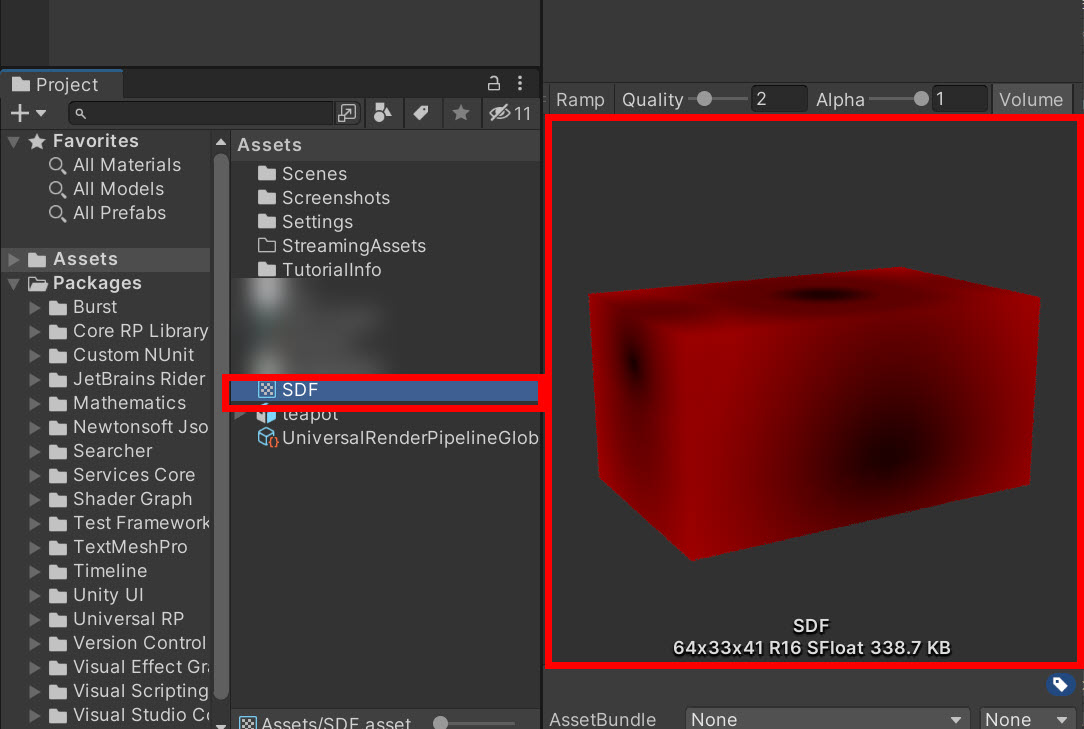
Task: Select the Searcher package folder
Action: click(101, 451)
